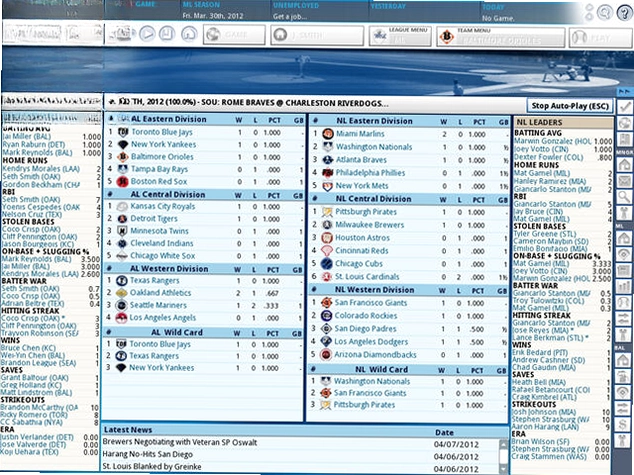Open news 'St. Louis Blanked by Greinke'

(152, 467)
